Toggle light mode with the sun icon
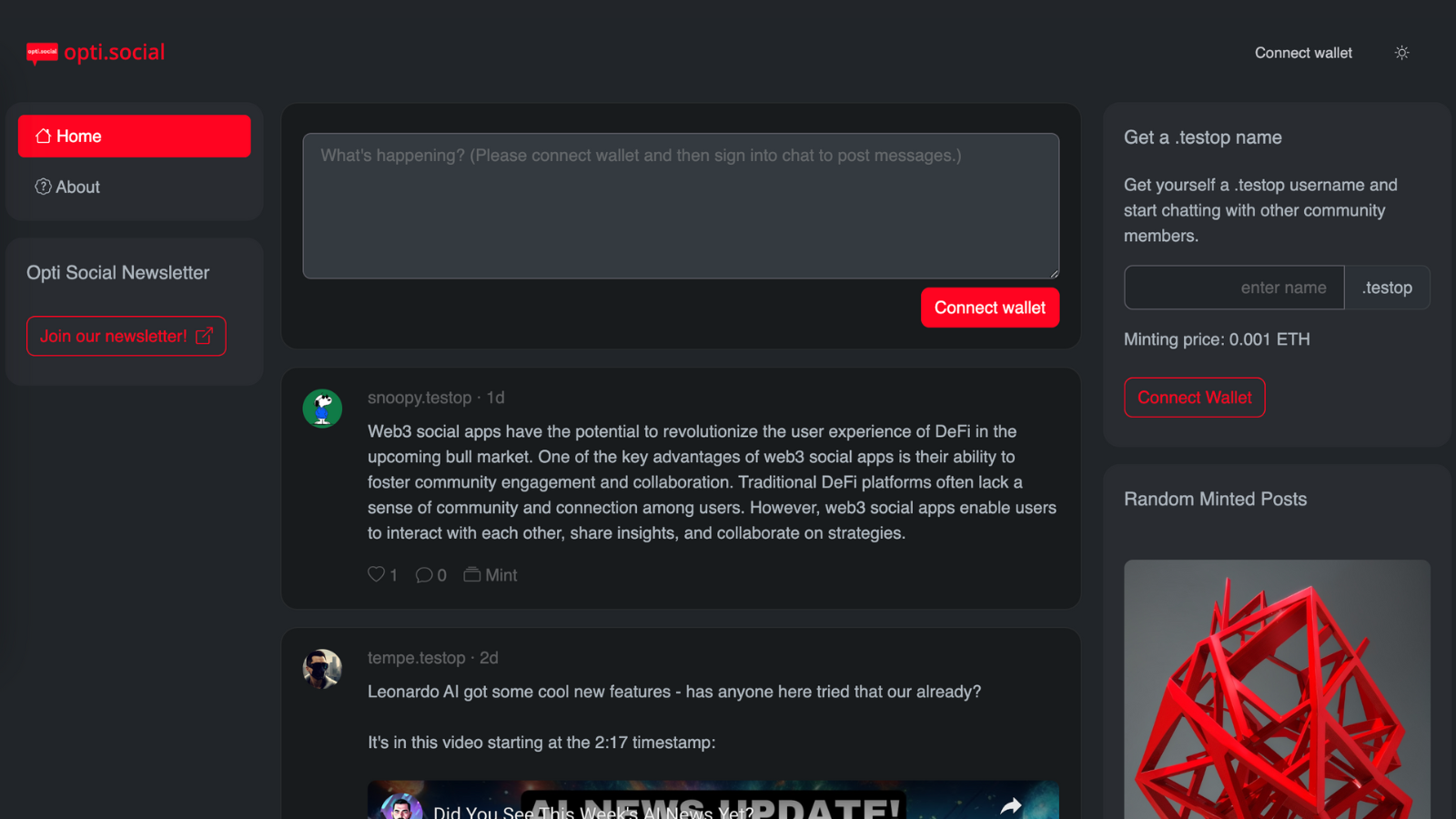 click(1401, 53)
